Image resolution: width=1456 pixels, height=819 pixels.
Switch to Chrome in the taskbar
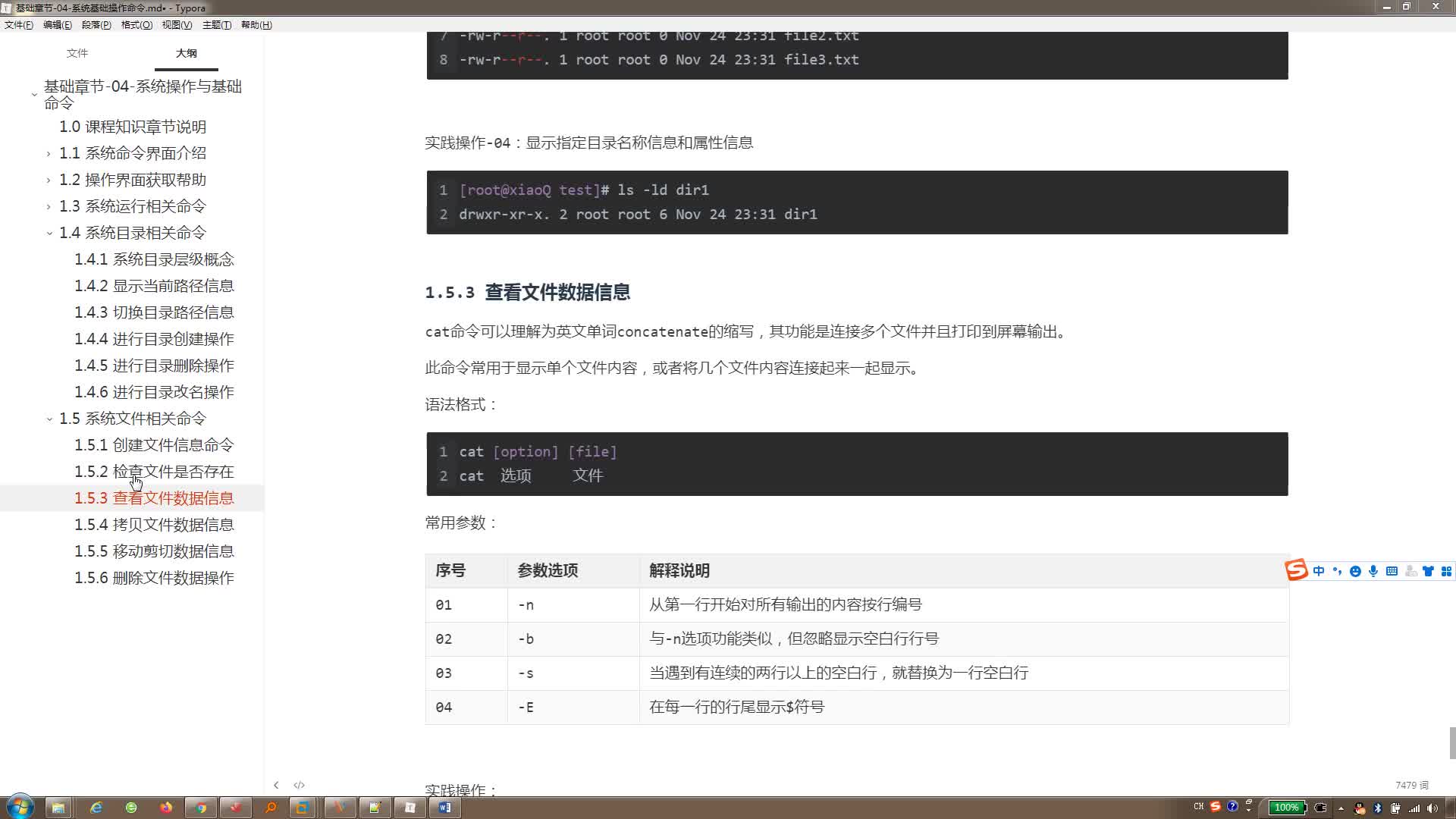point(201,808)
